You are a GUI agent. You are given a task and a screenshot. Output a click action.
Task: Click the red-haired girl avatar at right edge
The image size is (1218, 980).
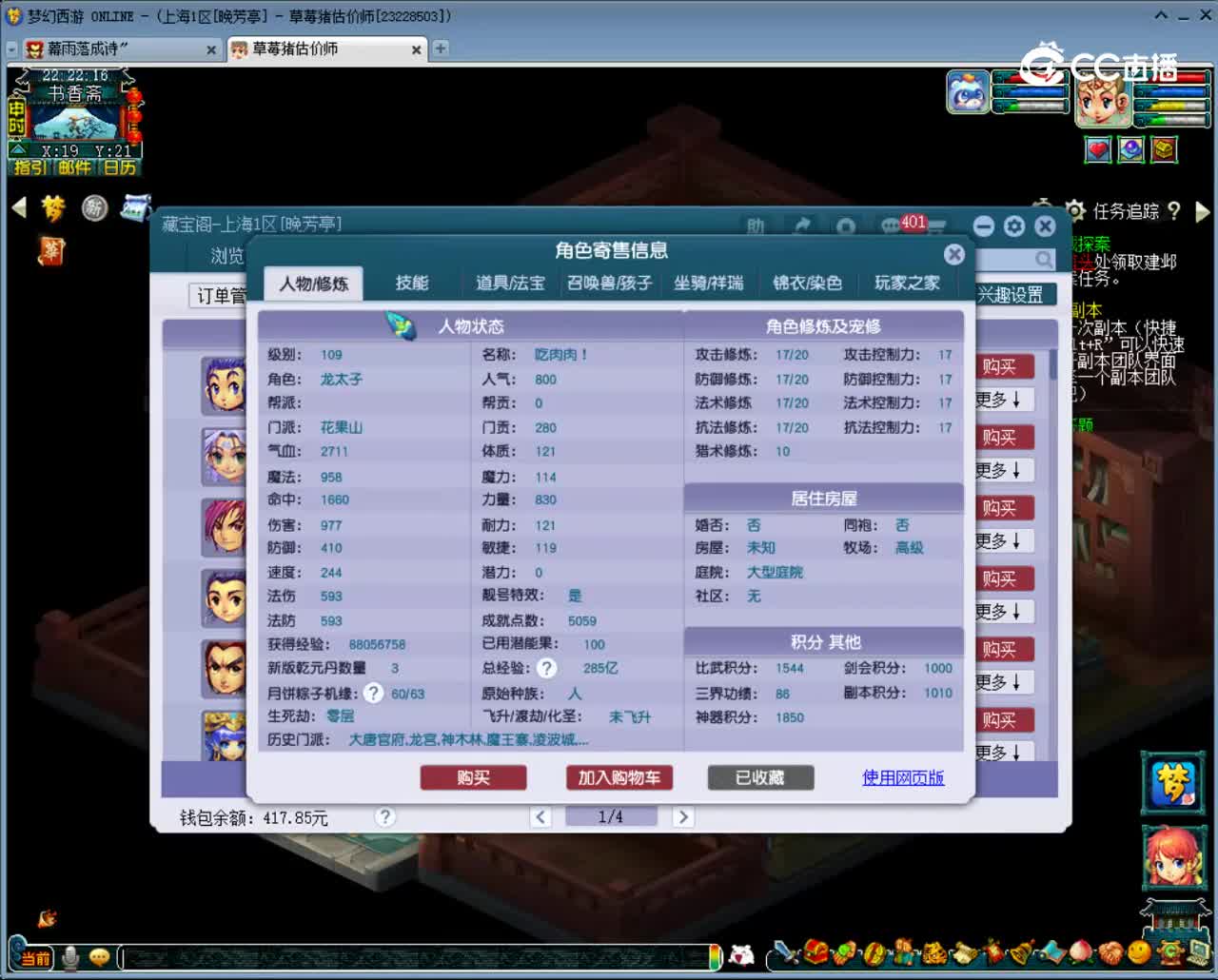coord(1173,855)
